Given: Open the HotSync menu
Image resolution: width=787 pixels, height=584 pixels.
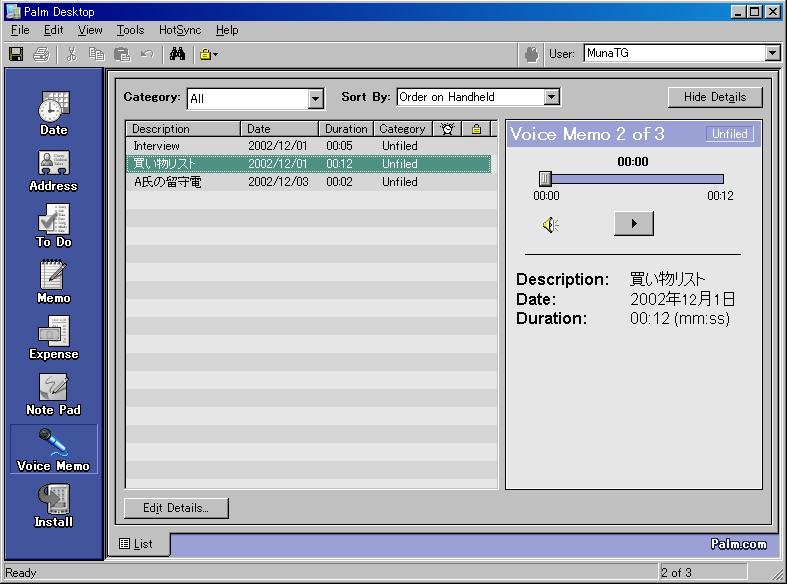Looking at the screenshot, I should click(x=180, y=30).
